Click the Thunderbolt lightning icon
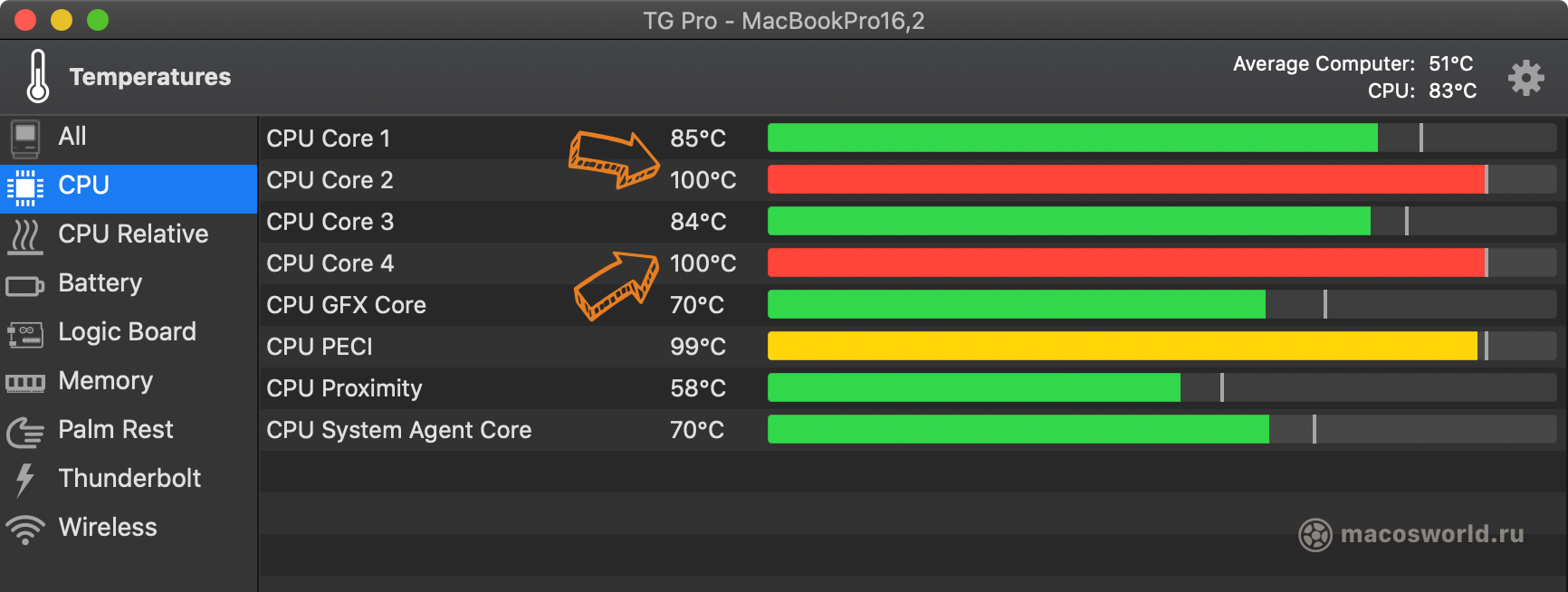The height and width of the screenshot is (592, 1568). pos(25,480)
